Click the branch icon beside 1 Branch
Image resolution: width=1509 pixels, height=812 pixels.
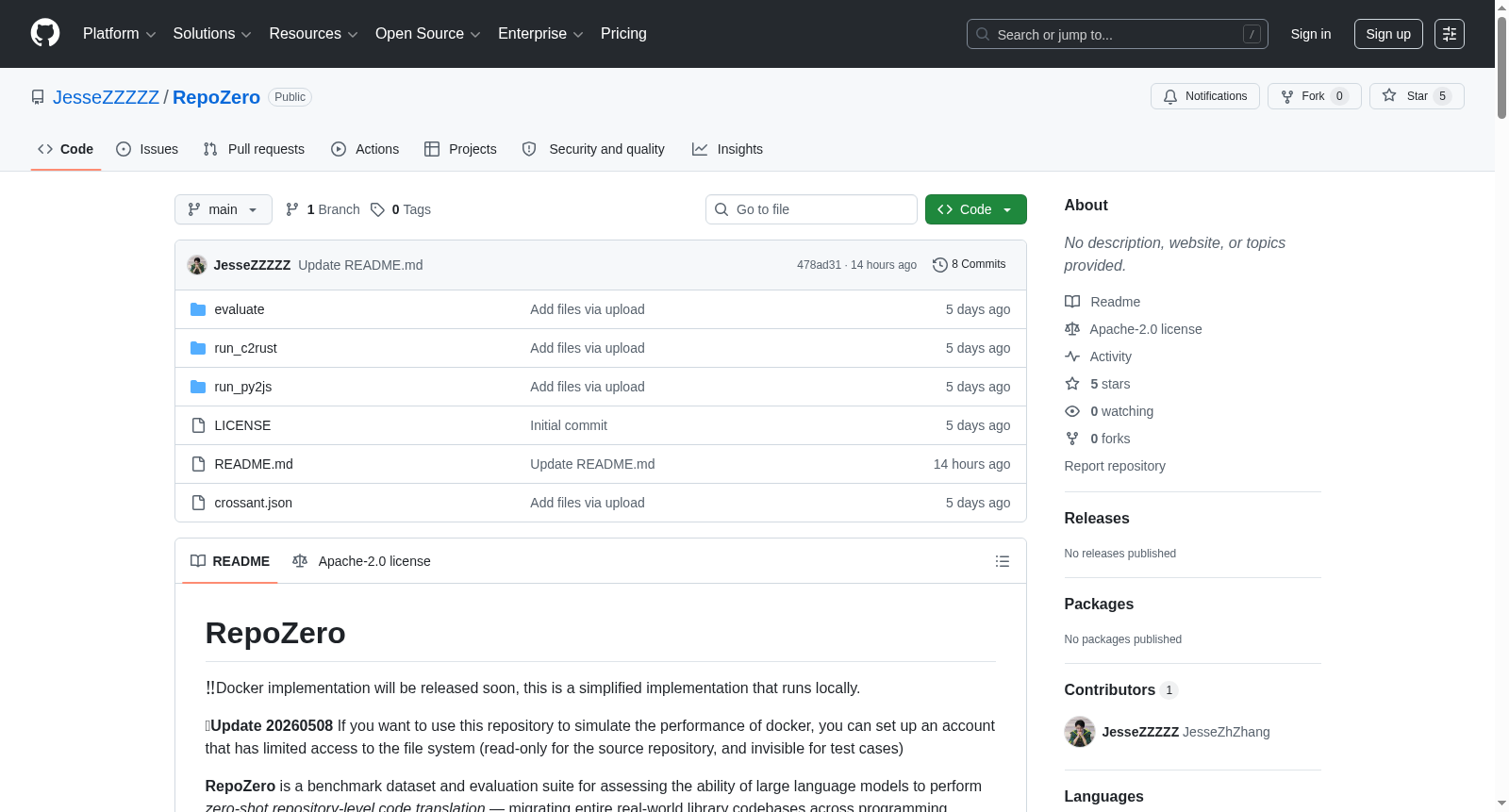[292, 209]
